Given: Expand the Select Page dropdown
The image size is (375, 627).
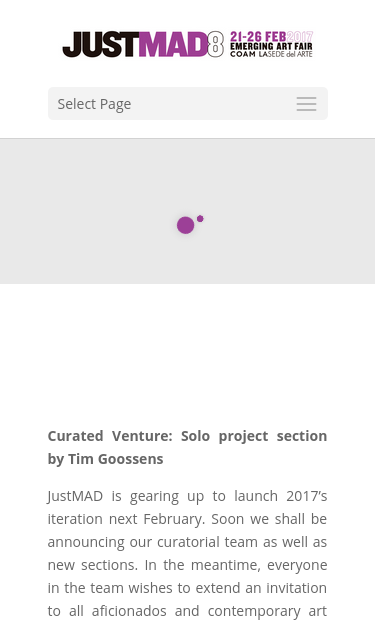Looking at the screenshot, I should click(188, 104).
